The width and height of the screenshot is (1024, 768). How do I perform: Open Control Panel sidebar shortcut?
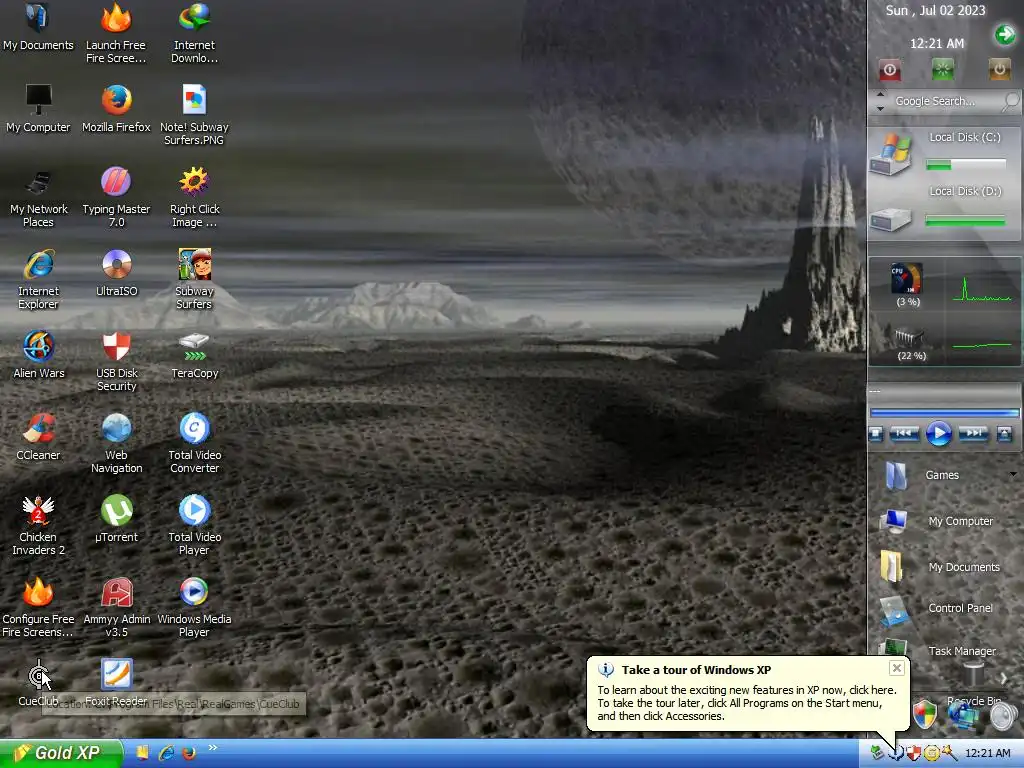point(937,609)
